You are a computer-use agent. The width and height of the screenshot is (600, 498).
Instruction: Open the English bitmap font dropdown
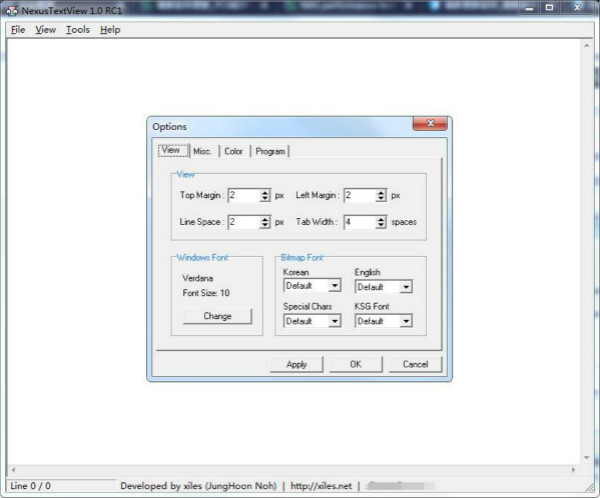pyautogui.click(x=406, y=287)
